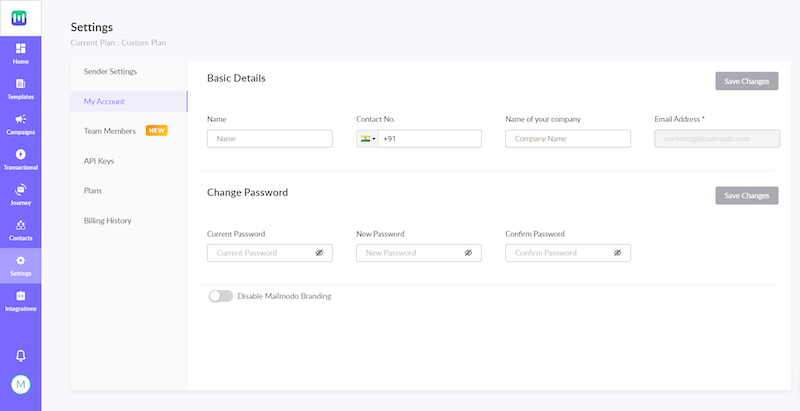Save Changes for Basic Details

click(746, 81)
